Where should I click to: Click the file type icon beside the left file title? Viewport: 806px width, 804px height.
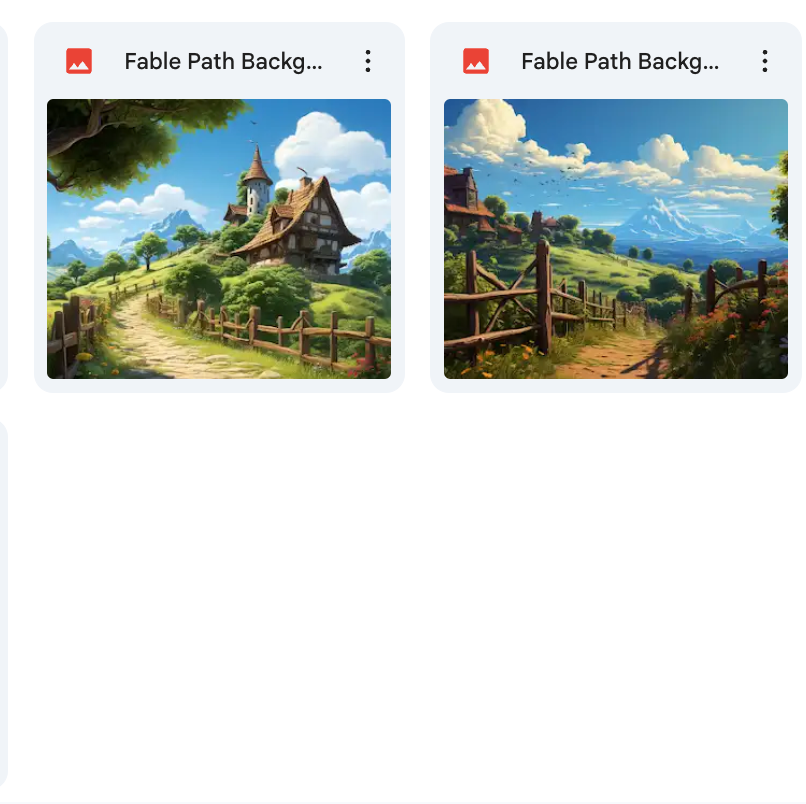coord(79,61)
